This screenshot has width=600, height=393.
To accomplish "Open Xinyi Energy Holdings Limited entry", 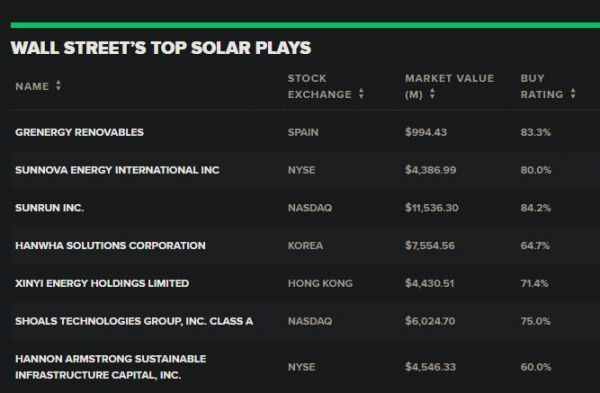I will point(102,283).
